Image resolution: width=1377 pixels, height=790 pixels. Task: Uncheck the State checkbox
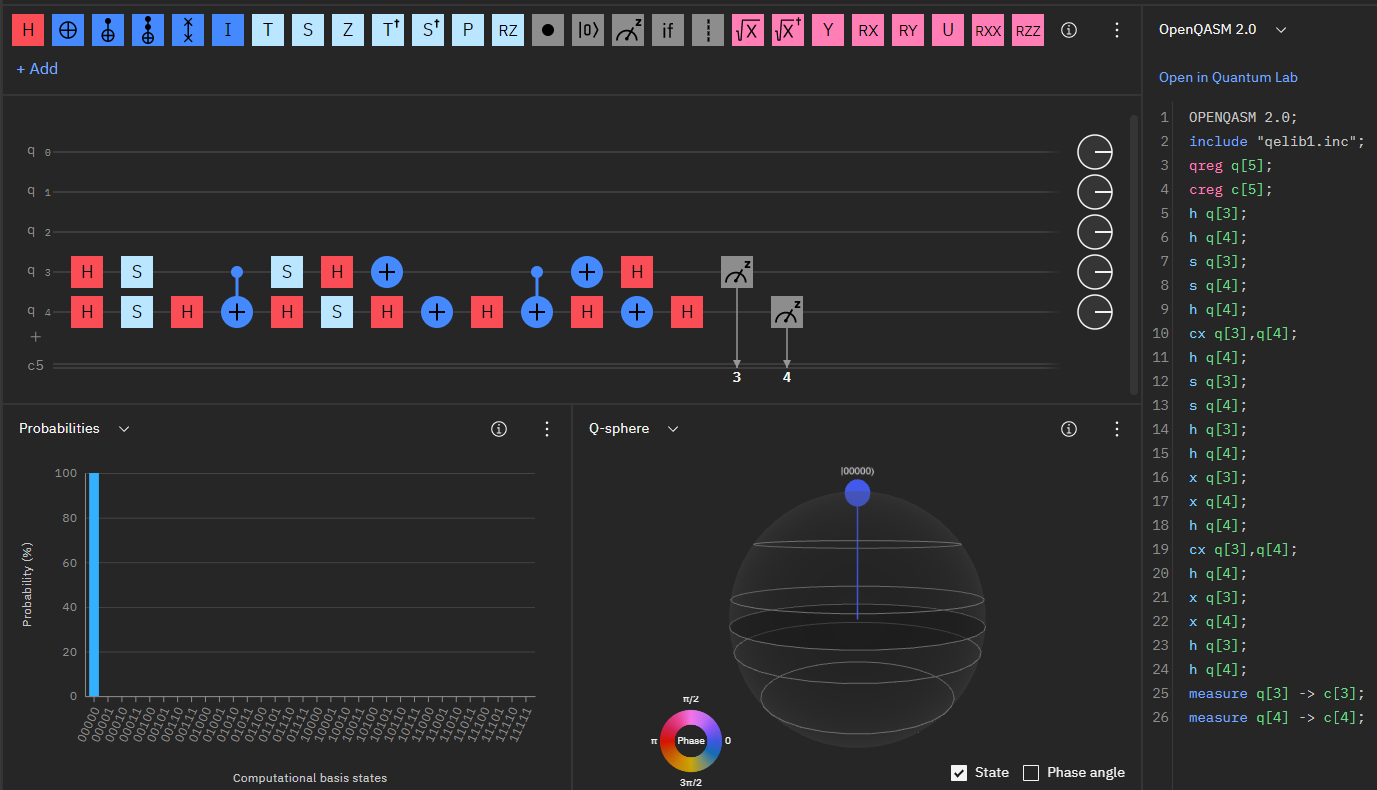pyautogui.click(x=959, y=772)
